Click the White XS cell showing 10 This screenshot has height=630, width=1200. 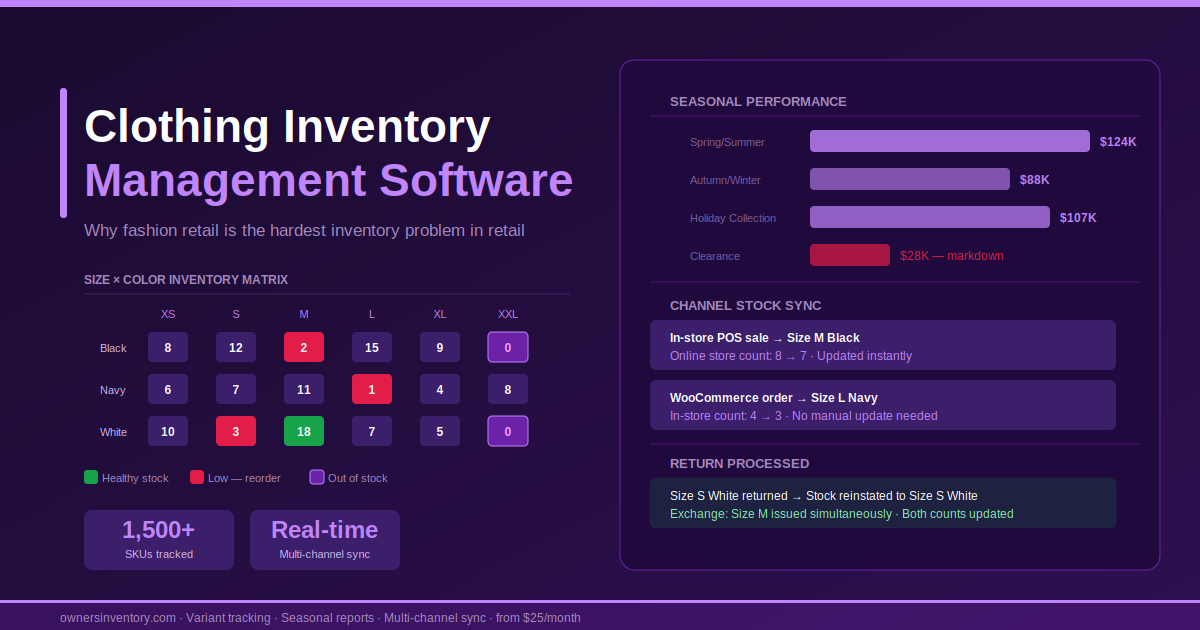tap(168, 431)
